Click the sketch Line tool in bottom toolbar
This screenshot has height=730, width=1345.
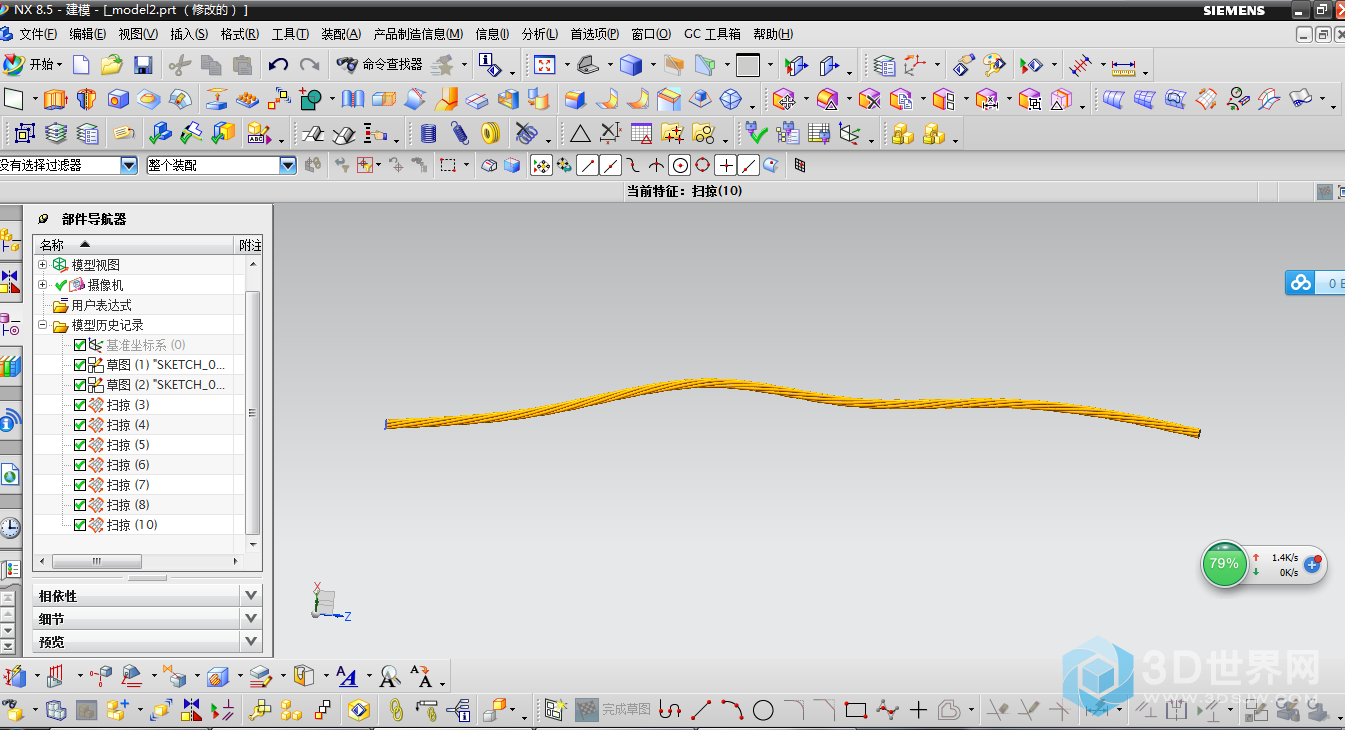pyautogui.click(x=701, y=710)
